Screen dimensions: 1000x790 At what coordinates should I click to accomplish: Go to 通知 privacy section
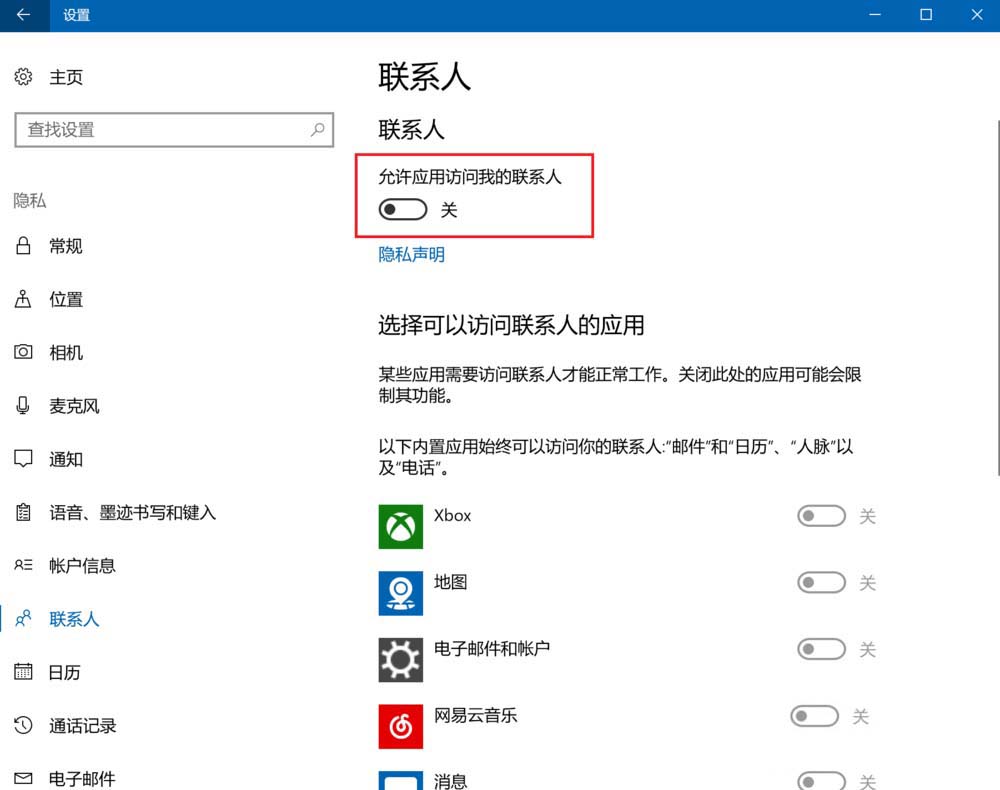65,460
